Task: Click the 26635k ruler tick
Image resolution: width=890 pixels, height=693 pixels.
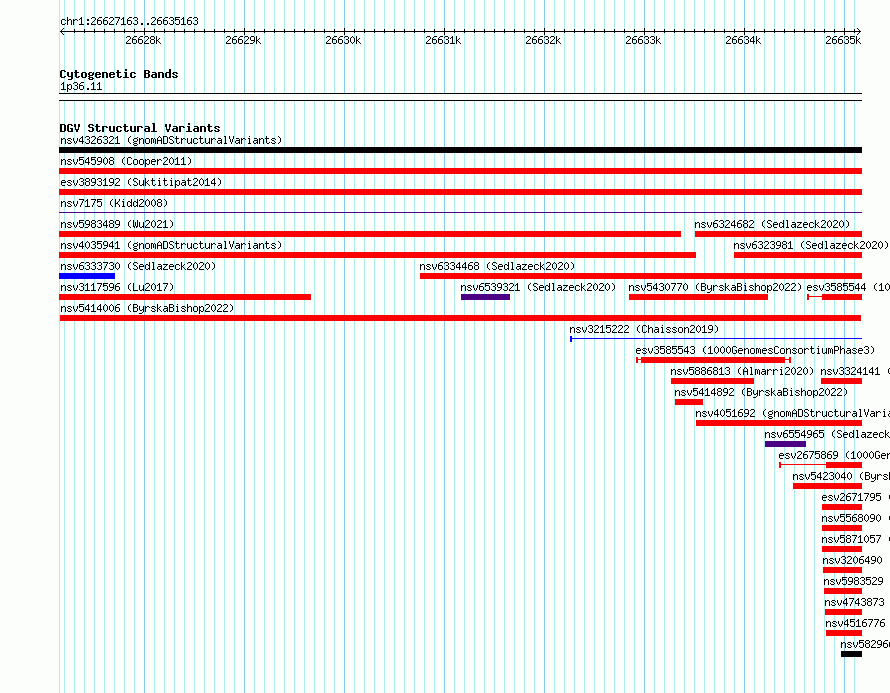Action: [x=843, y=40]
